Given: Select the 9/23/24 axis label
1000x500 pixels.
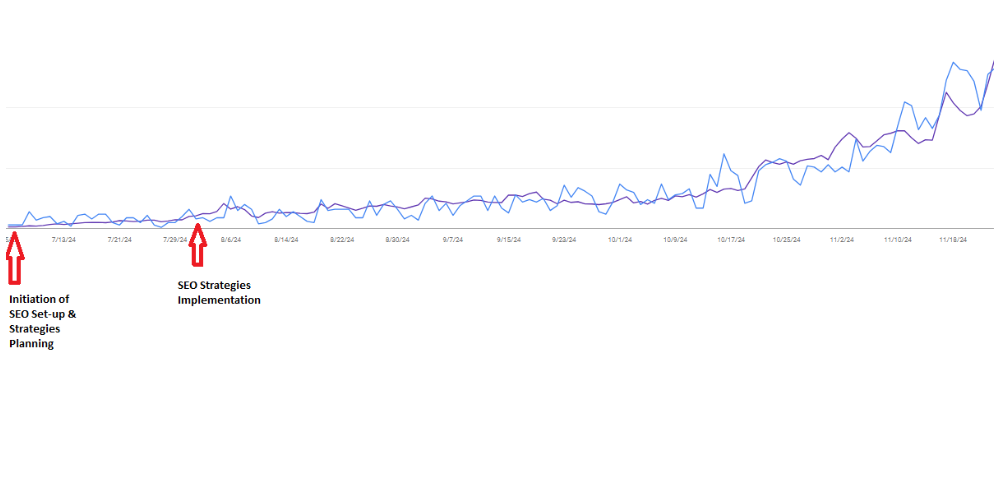Looking at the screenshot, I should tap(564, 240).
